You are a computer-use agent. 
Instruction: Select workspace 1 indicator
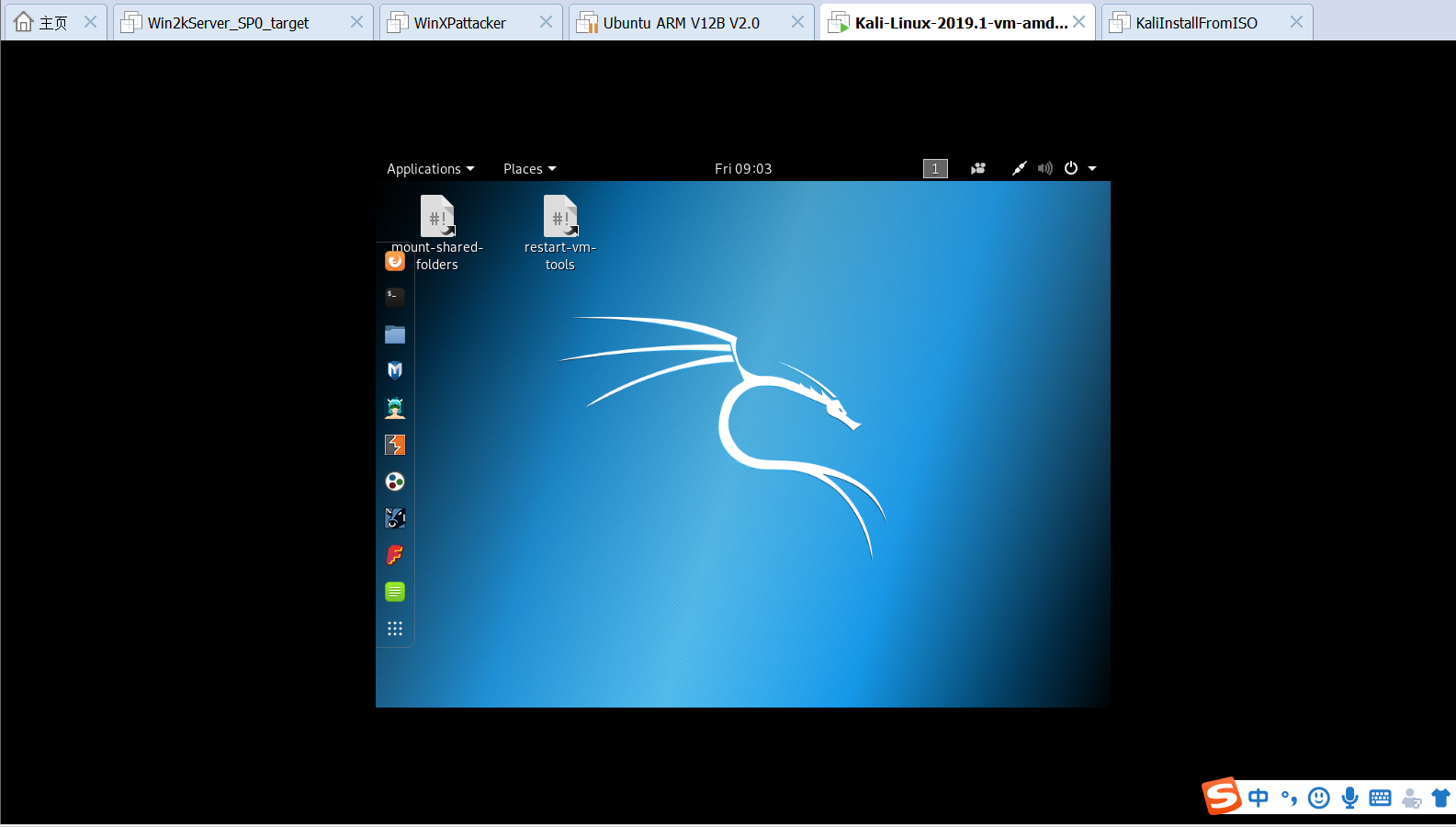click(935, 168)
